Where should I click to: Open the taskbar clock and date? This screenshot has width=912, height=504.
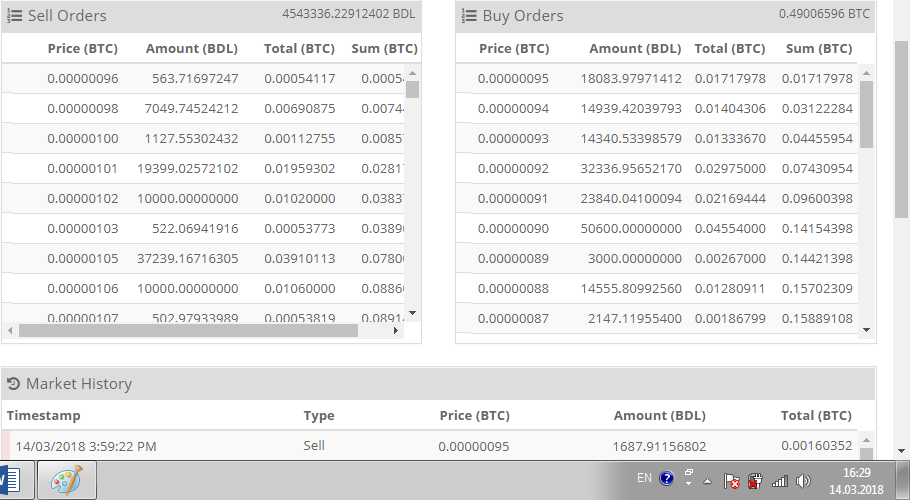point(855,480)
